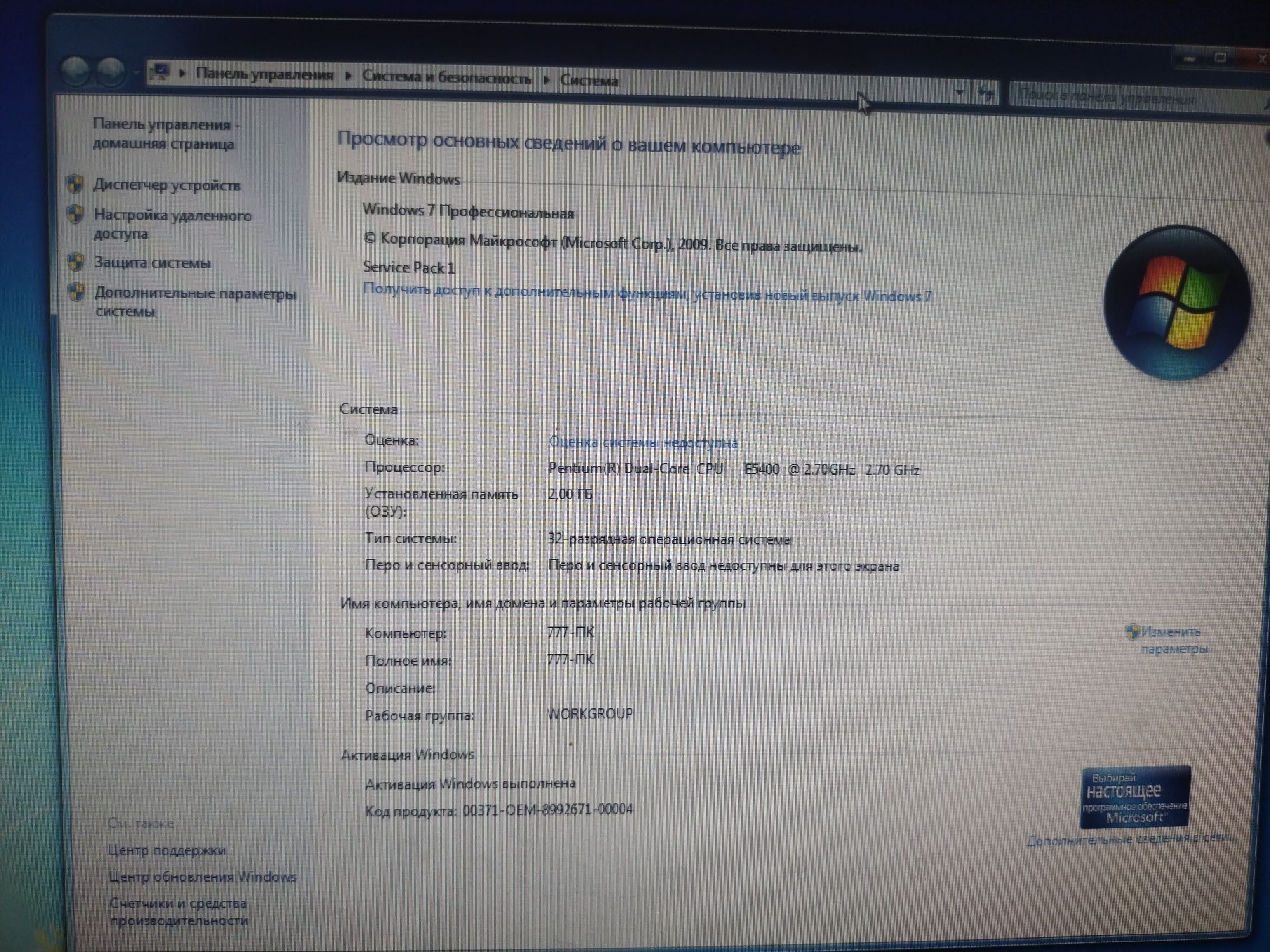Click product code 00371-OEM-8992671-00004

tap(547, 809)
